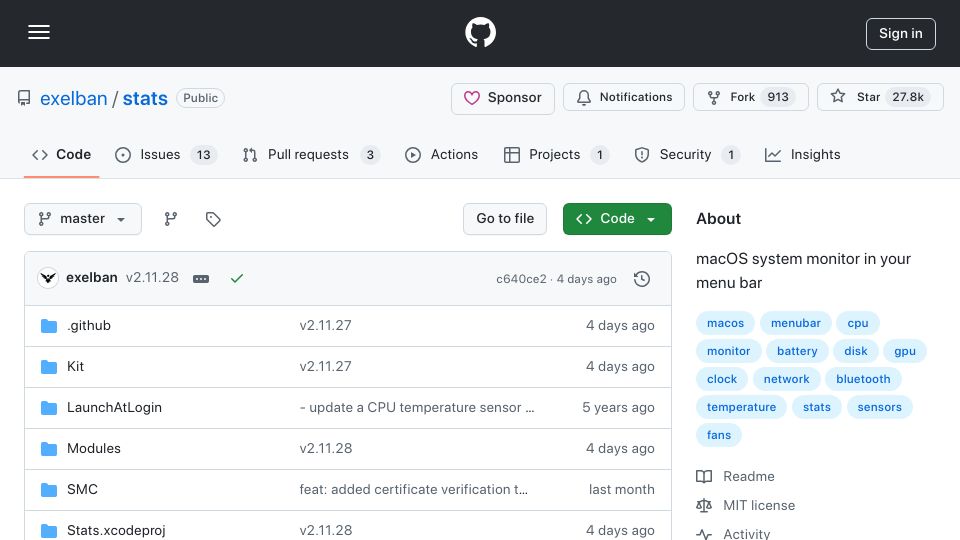View branches via the branch icon
This screenshot has width=960, height=540.
[171, 219]
